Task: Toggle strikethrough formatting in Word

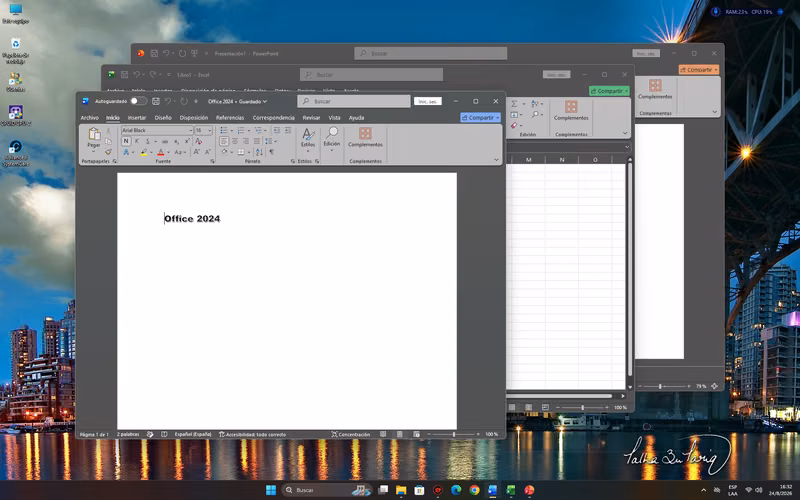Action: click(x=165, y=141)
